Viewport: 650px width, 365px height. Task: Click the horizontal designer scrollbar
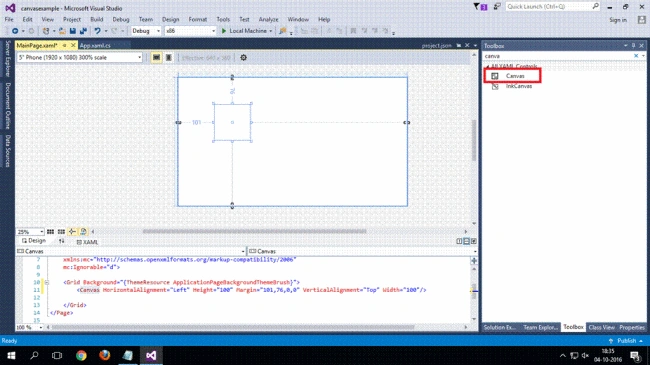[255, 231]
